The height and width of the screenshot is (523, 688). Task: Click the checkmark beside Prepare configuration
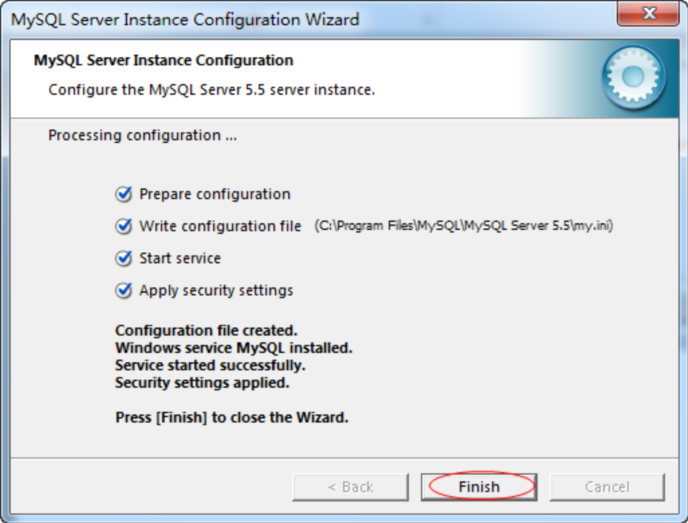click(124, 194)
